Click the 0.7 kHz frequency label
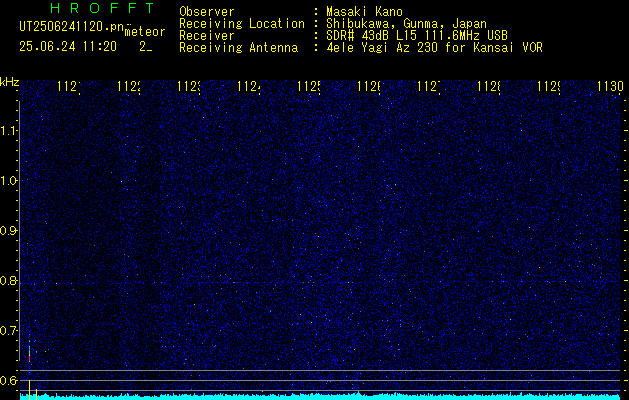 click(x=9, y=331)
